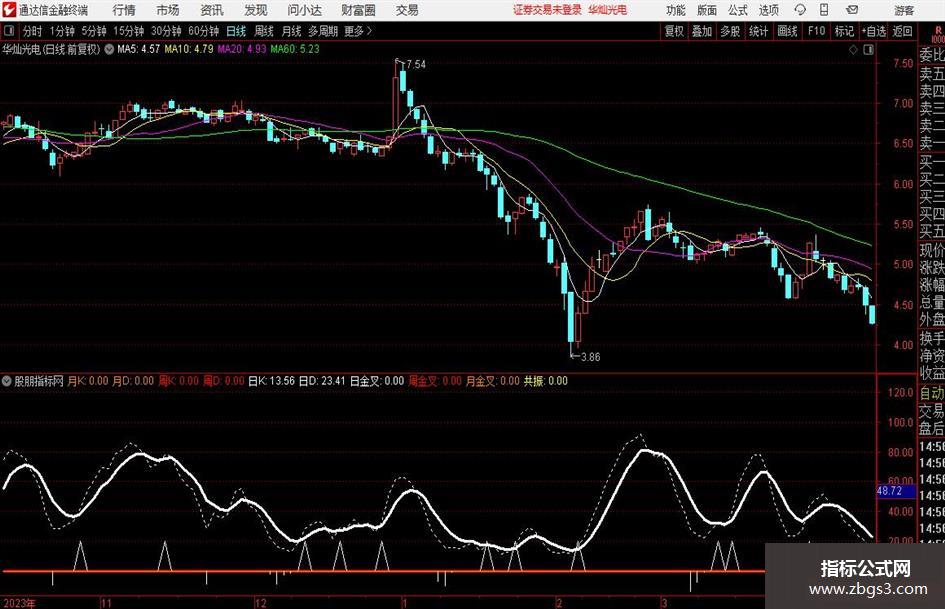Open the 发现 menu
Screen dimensions: 945x609
(256, 10)
